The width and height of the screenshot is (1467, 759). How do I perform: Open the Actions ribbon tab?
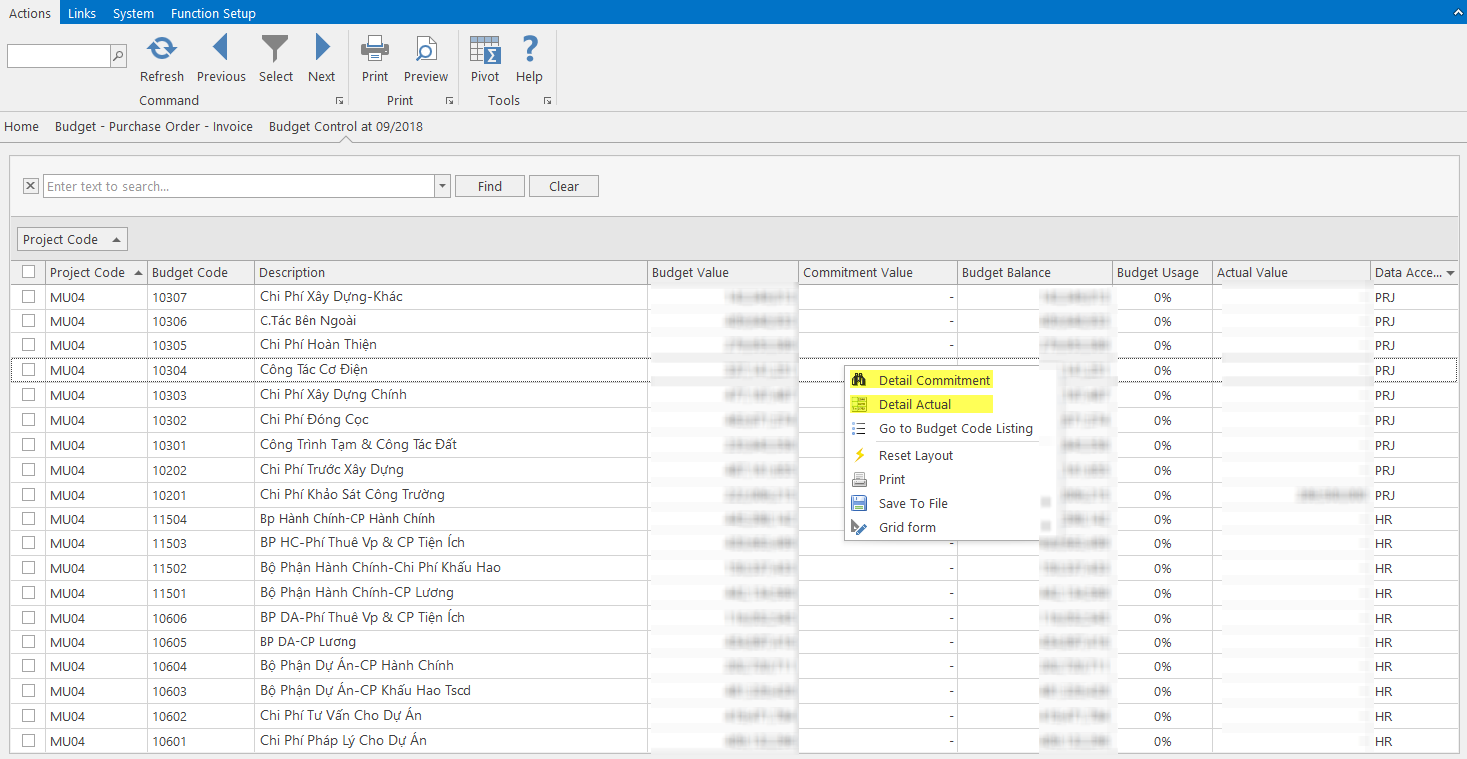30,13
